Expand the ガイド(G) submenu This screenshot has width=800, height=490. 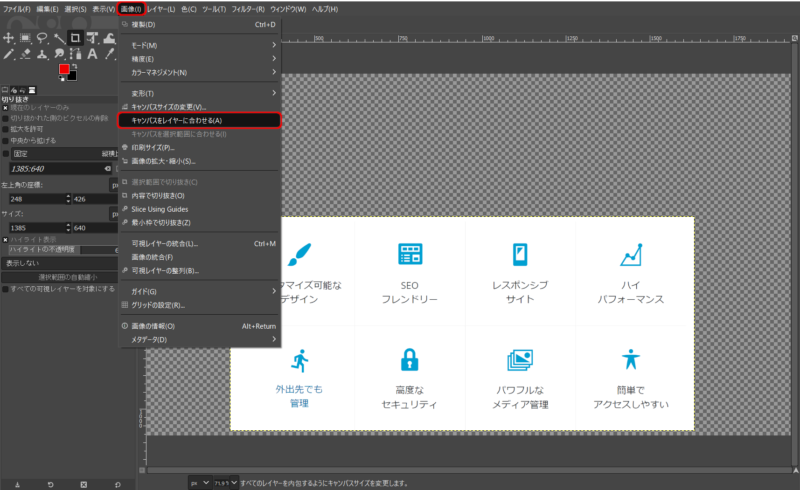coord(199,291)
